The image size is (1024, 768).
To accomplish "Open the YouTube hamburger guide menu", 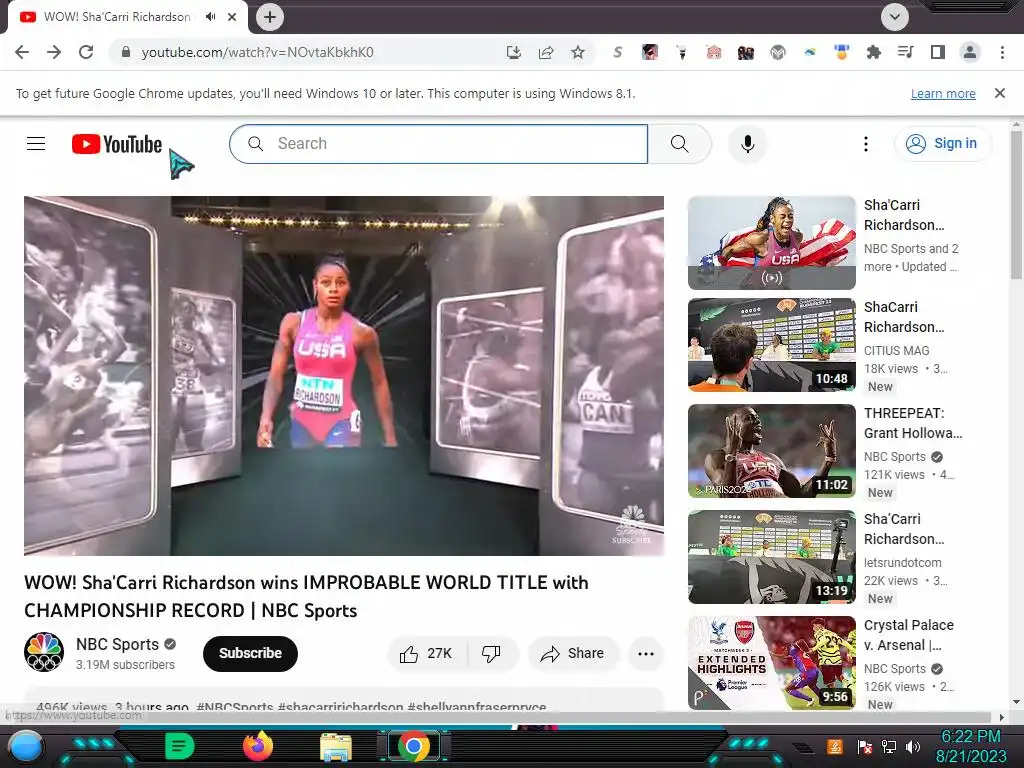I will tap(36, 144).
